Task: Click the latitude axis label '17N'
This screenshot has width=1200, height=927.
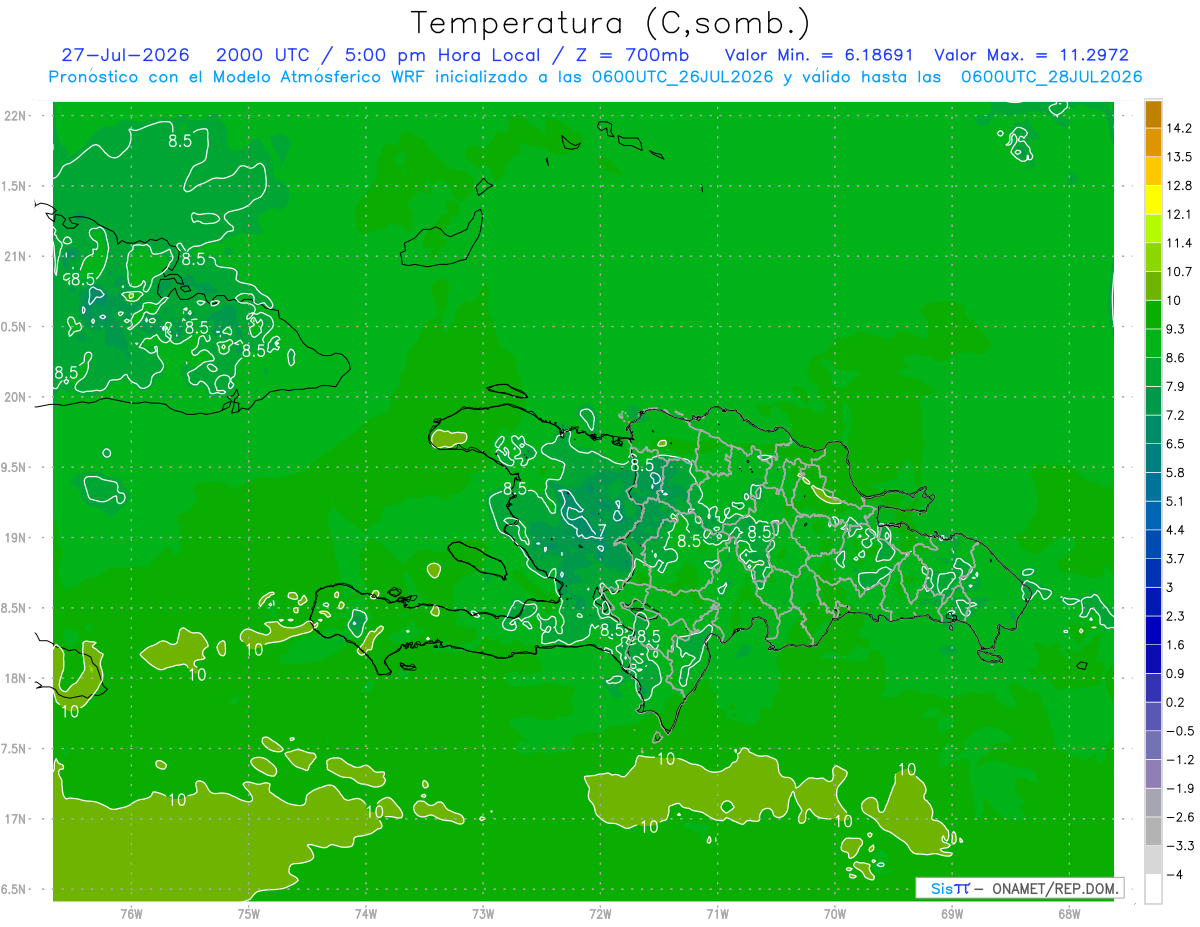Action: click(x=15, y=819)
